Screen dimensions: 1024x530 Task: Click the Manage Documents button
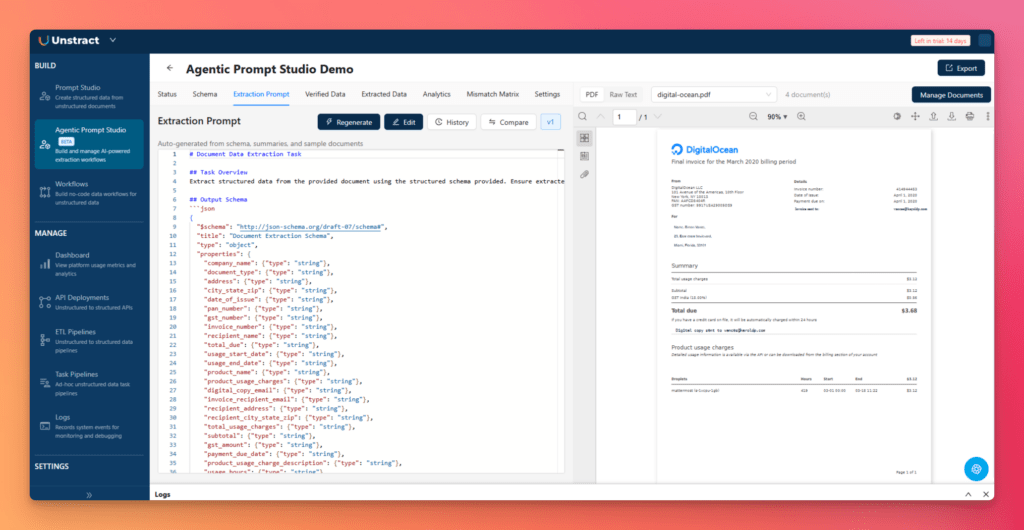tap(950, 94)
